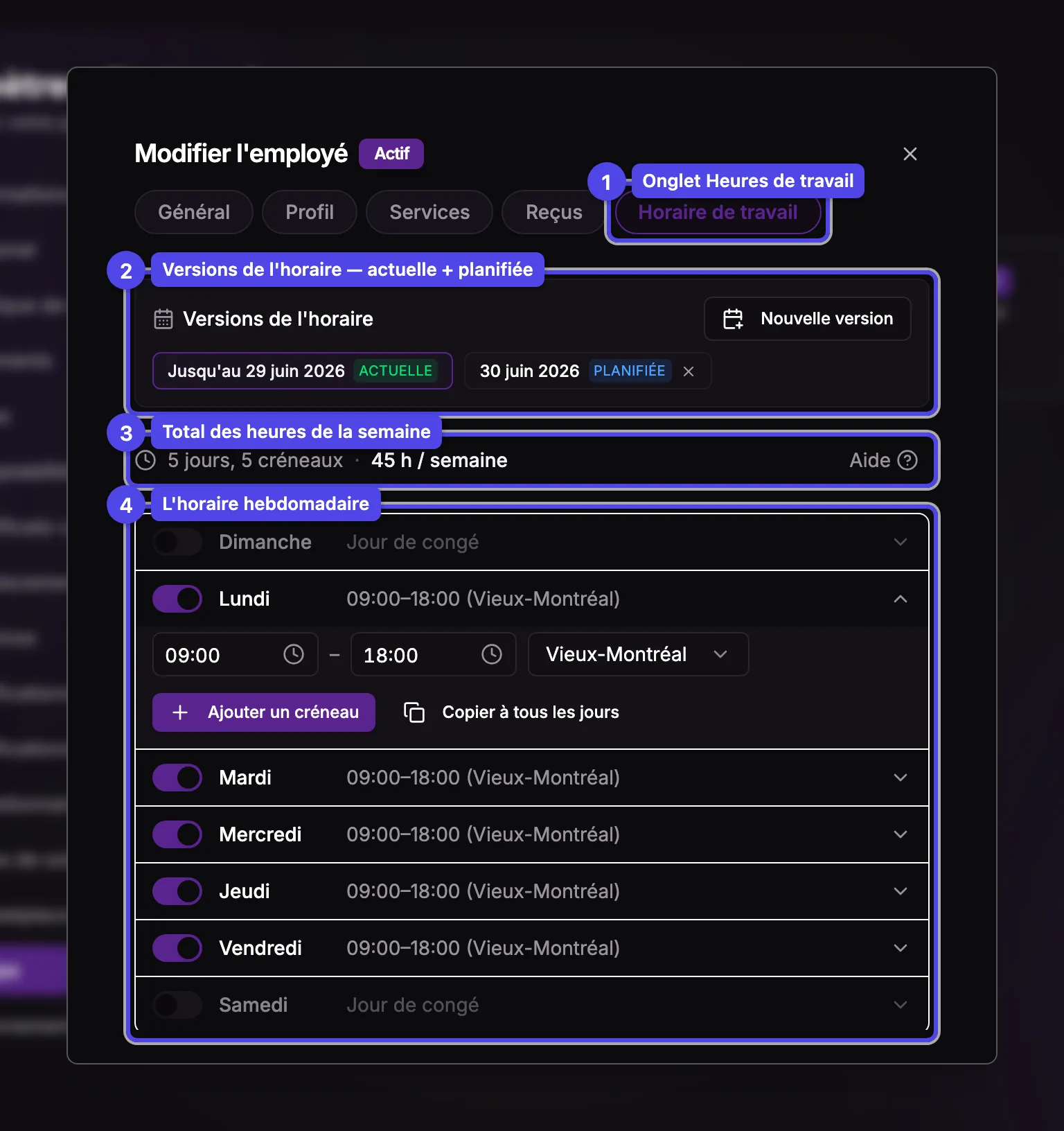Open the Services tab
Viewport: 1064px width, 1131px height.
point(429,212)
